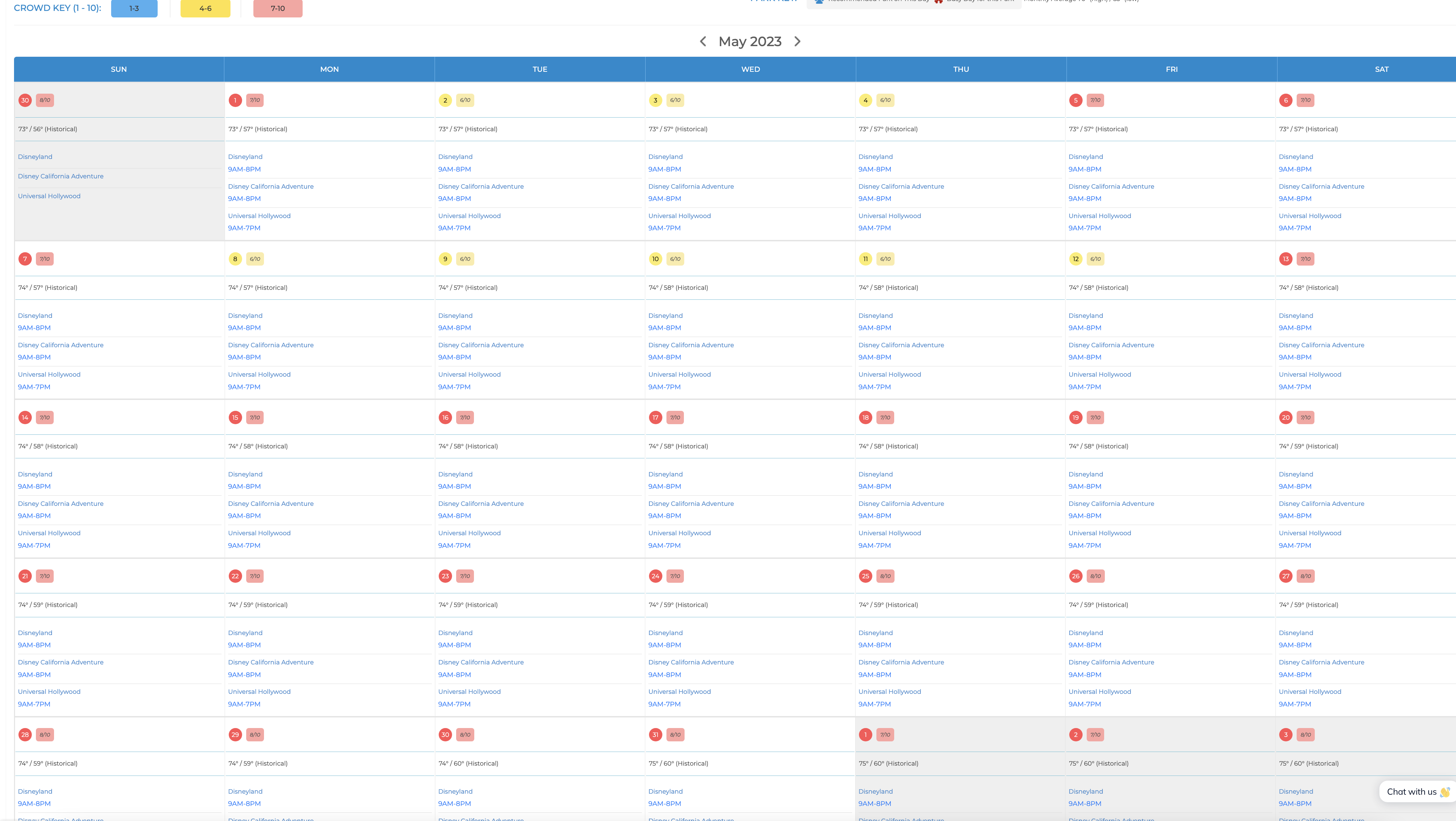The image size is (1456, 821).
Task: Click the yellow day 10 circle
Action: click(x=656, y=259)
